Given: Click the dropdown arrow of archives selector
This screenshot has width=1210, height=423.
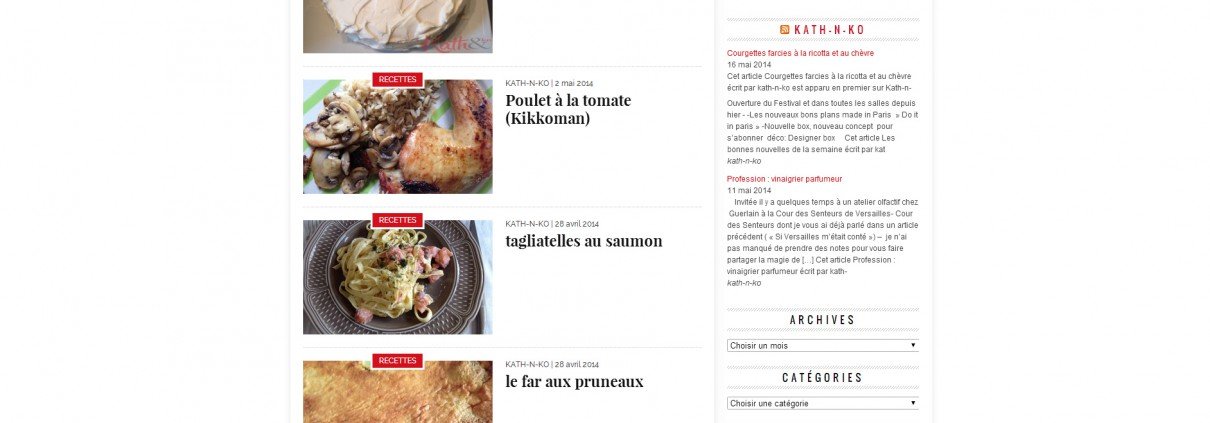Looking at the screenshot, I should 913,345.
